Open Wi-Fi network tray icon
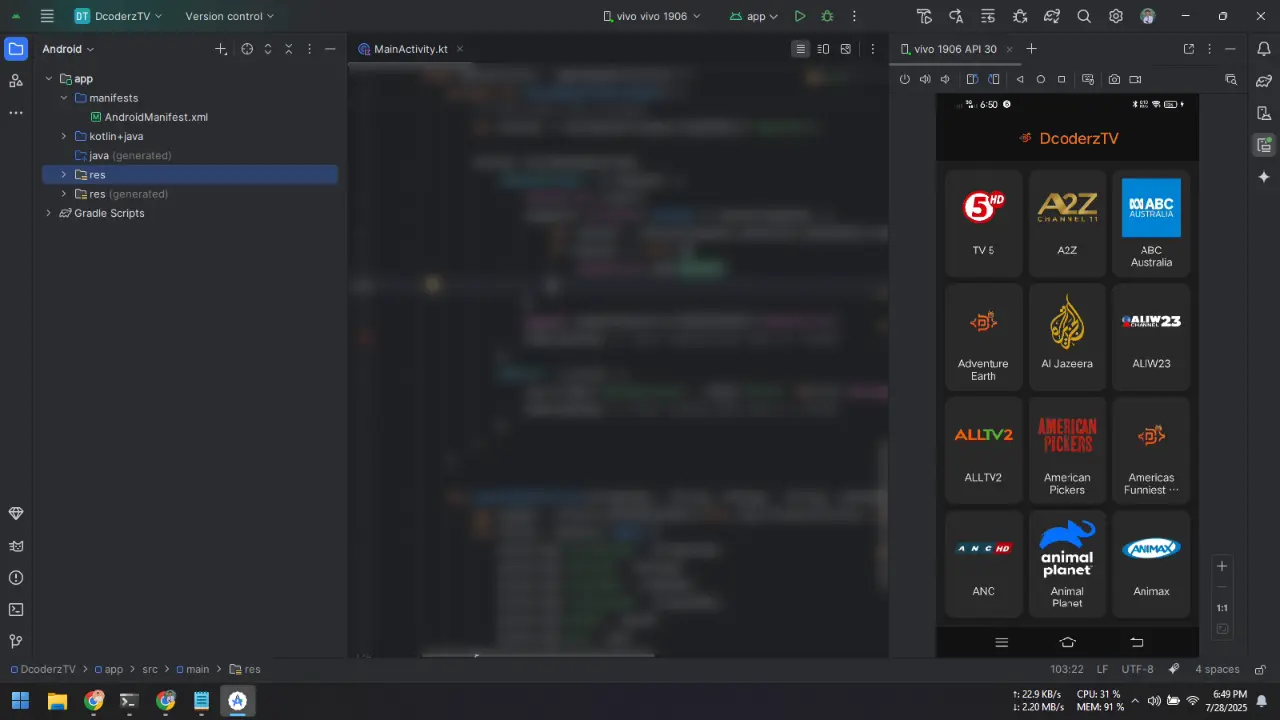 click(1192, 701)
